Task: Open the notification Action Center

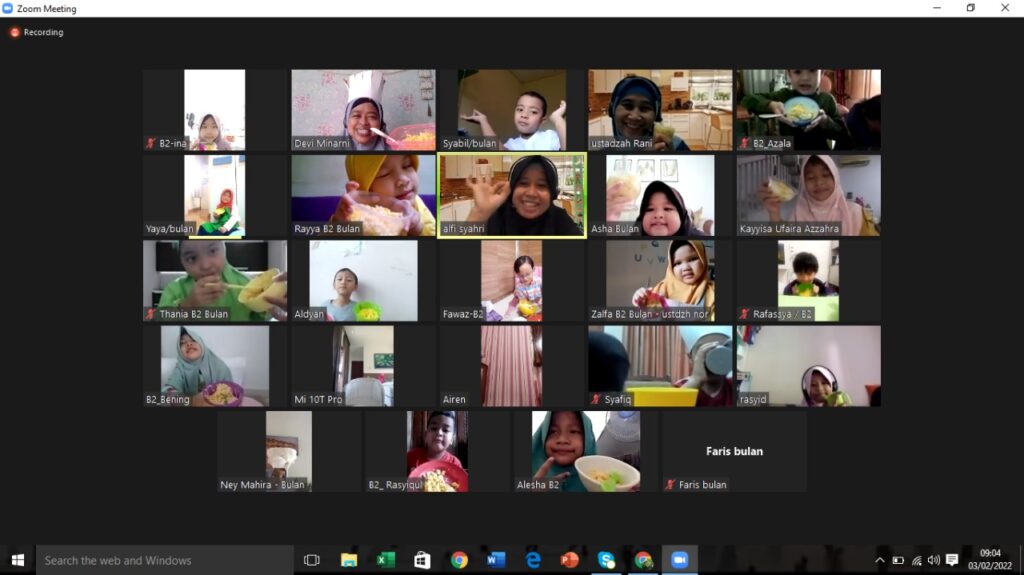Action: [952, 560]
